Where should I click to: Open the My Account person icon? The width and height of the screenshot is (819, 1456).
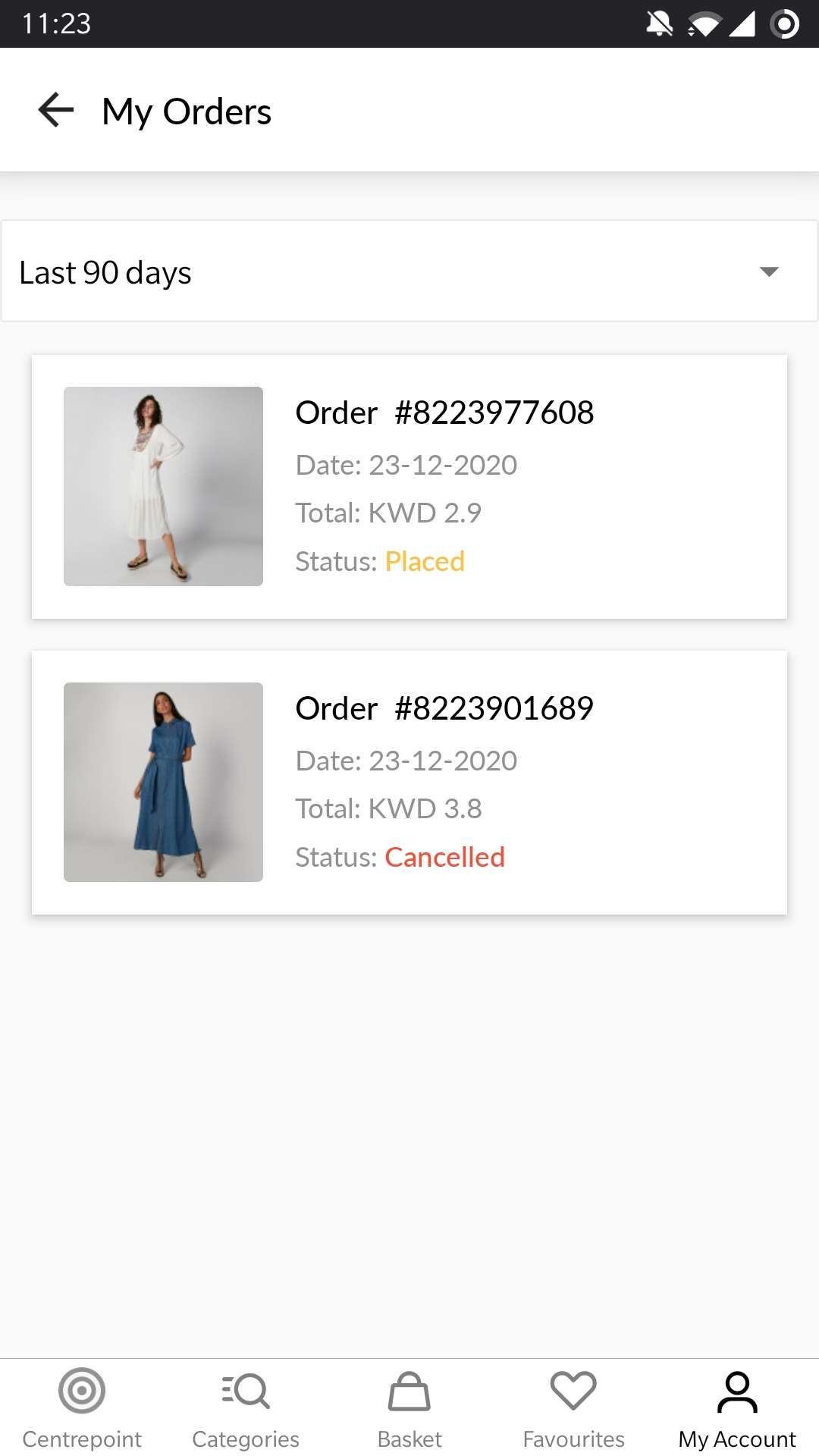coord(737,1392)
